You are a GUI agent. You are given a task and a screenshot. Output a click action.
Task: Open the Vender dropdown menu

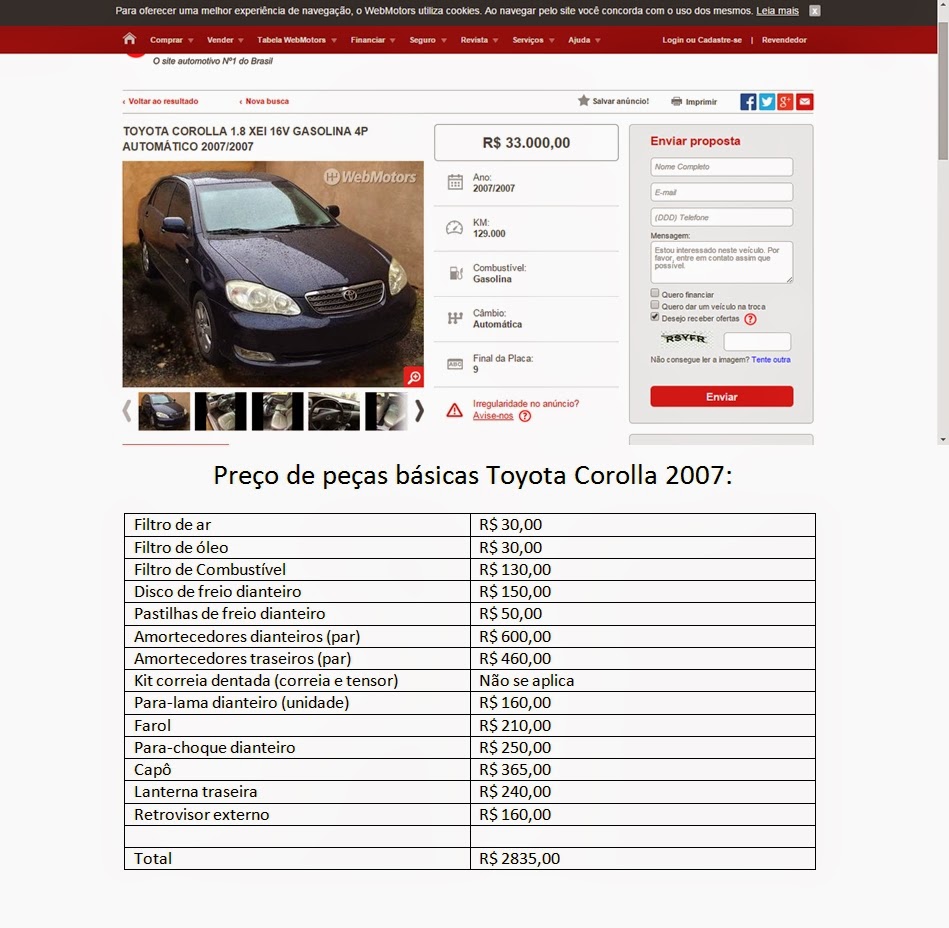click(225, 40)
